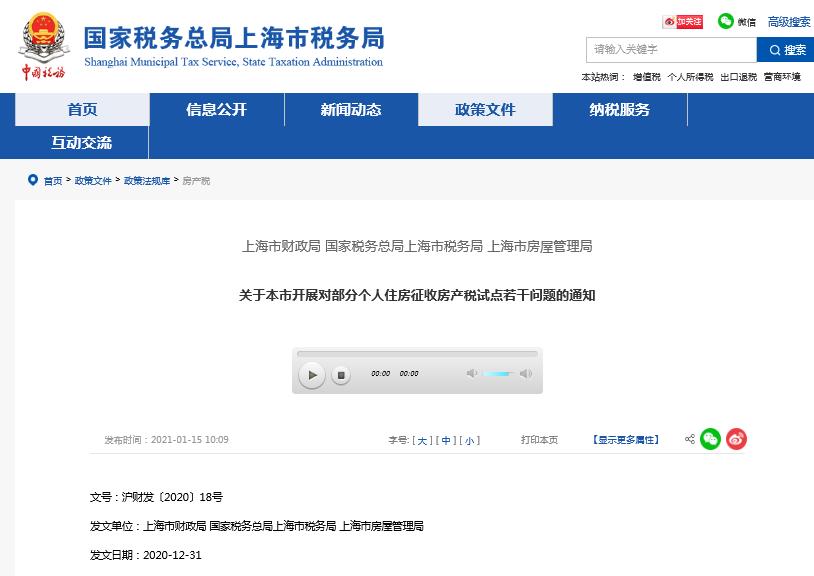
Task: Share article via green WeChat icon
Action: coord(710,439)
